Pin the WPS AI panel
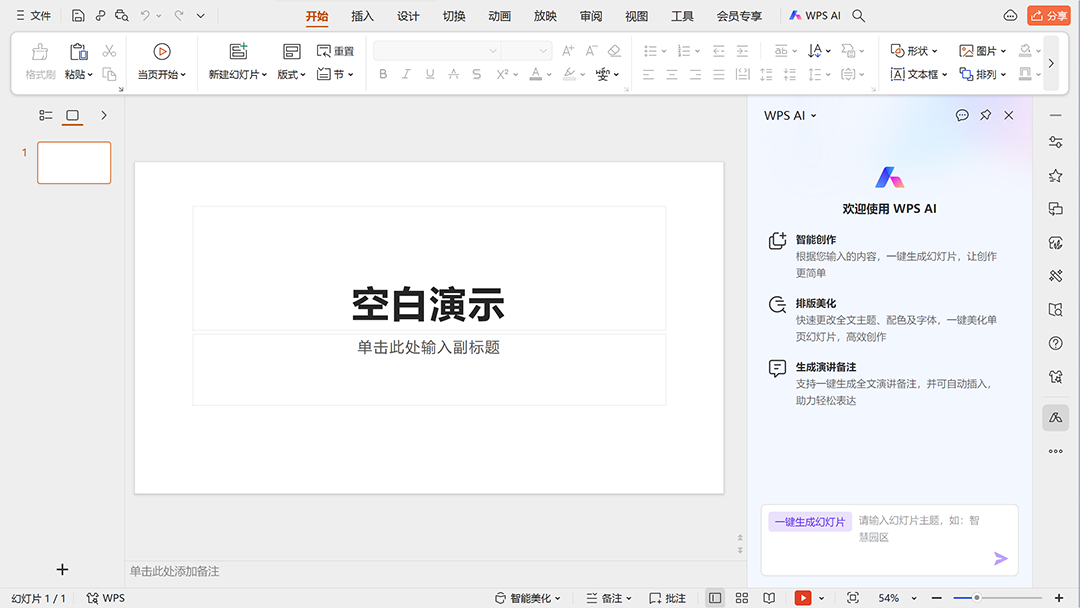Screen dimensions: 1080x608 [986, 115]
